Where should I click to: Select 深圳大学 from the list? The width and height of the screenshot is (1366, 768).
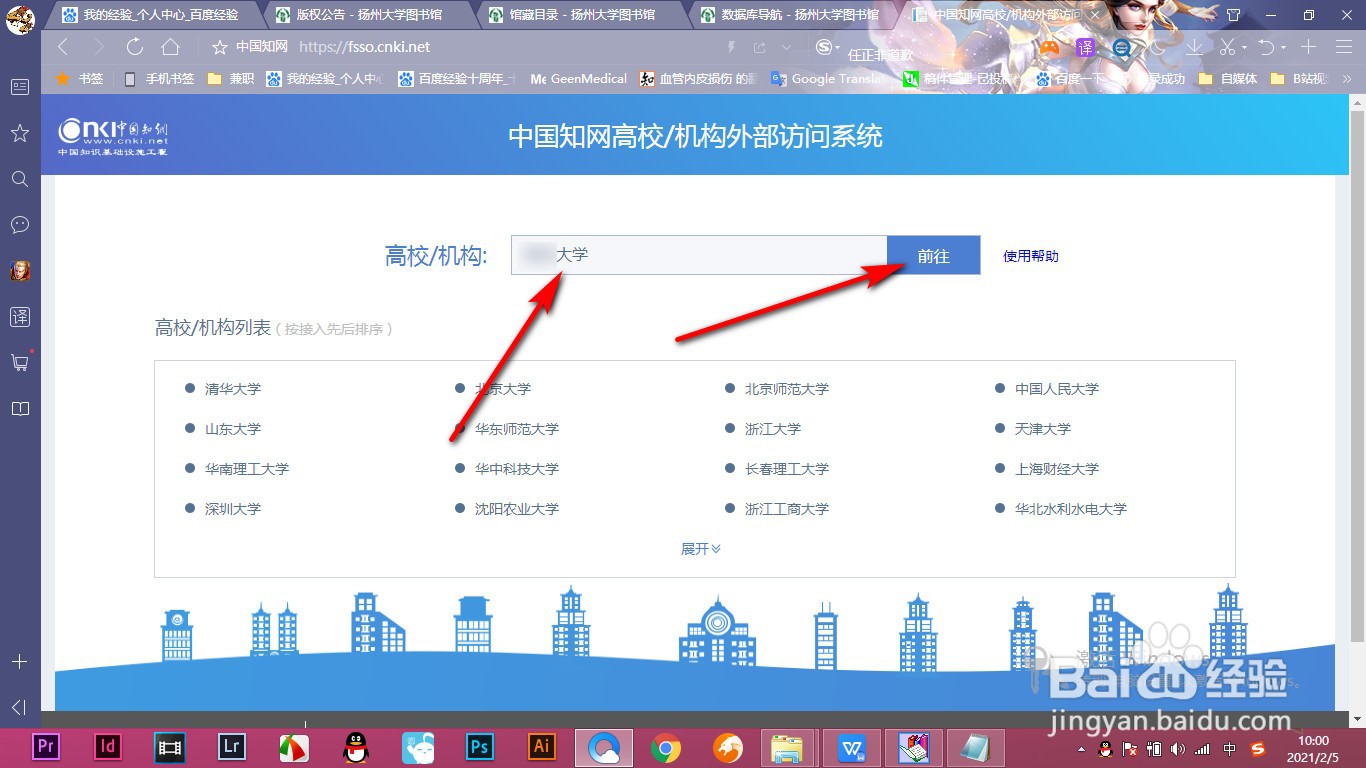[232, 509]
